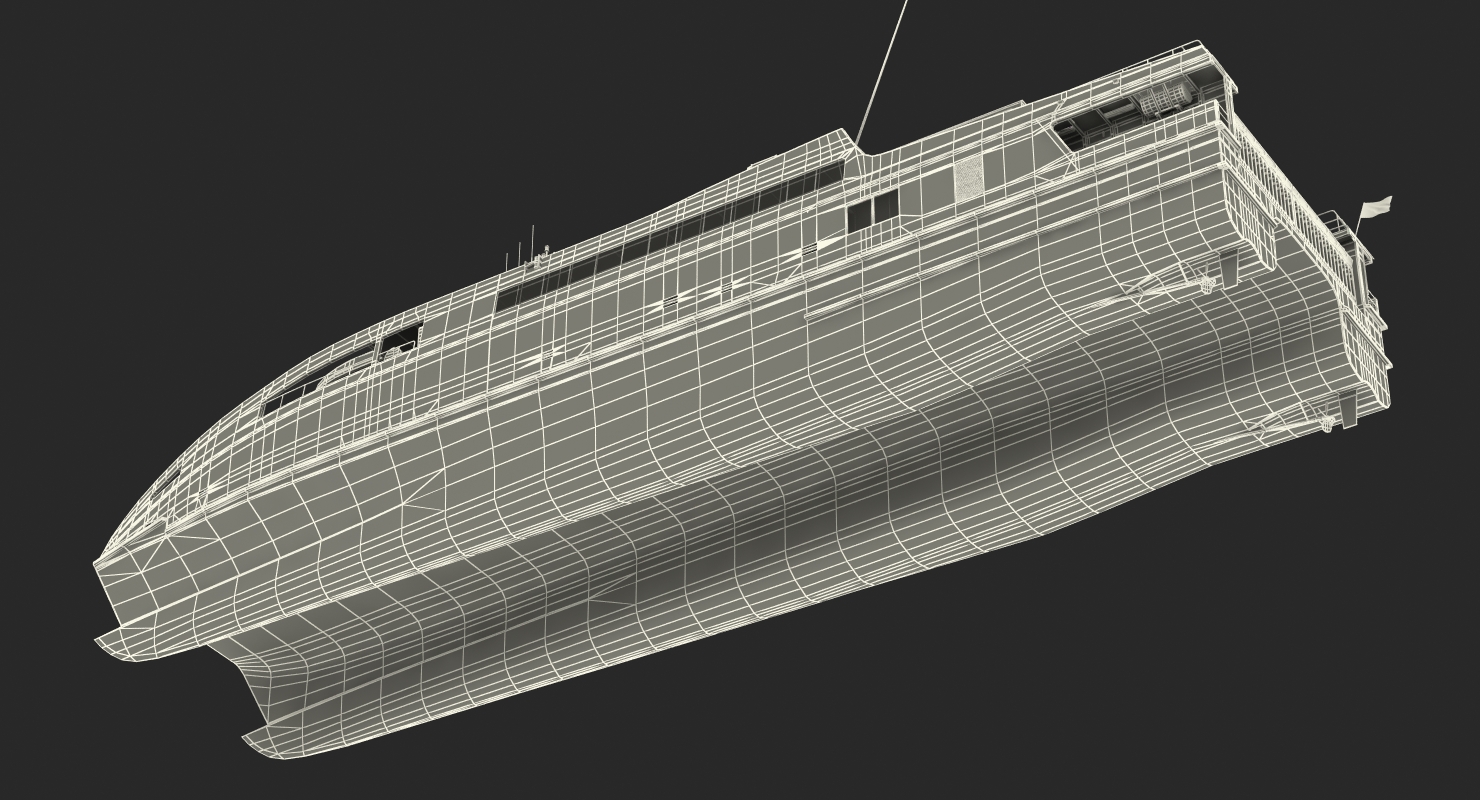Click the lower water-jet propulsor near the stern corner

tap(1328, 425)
